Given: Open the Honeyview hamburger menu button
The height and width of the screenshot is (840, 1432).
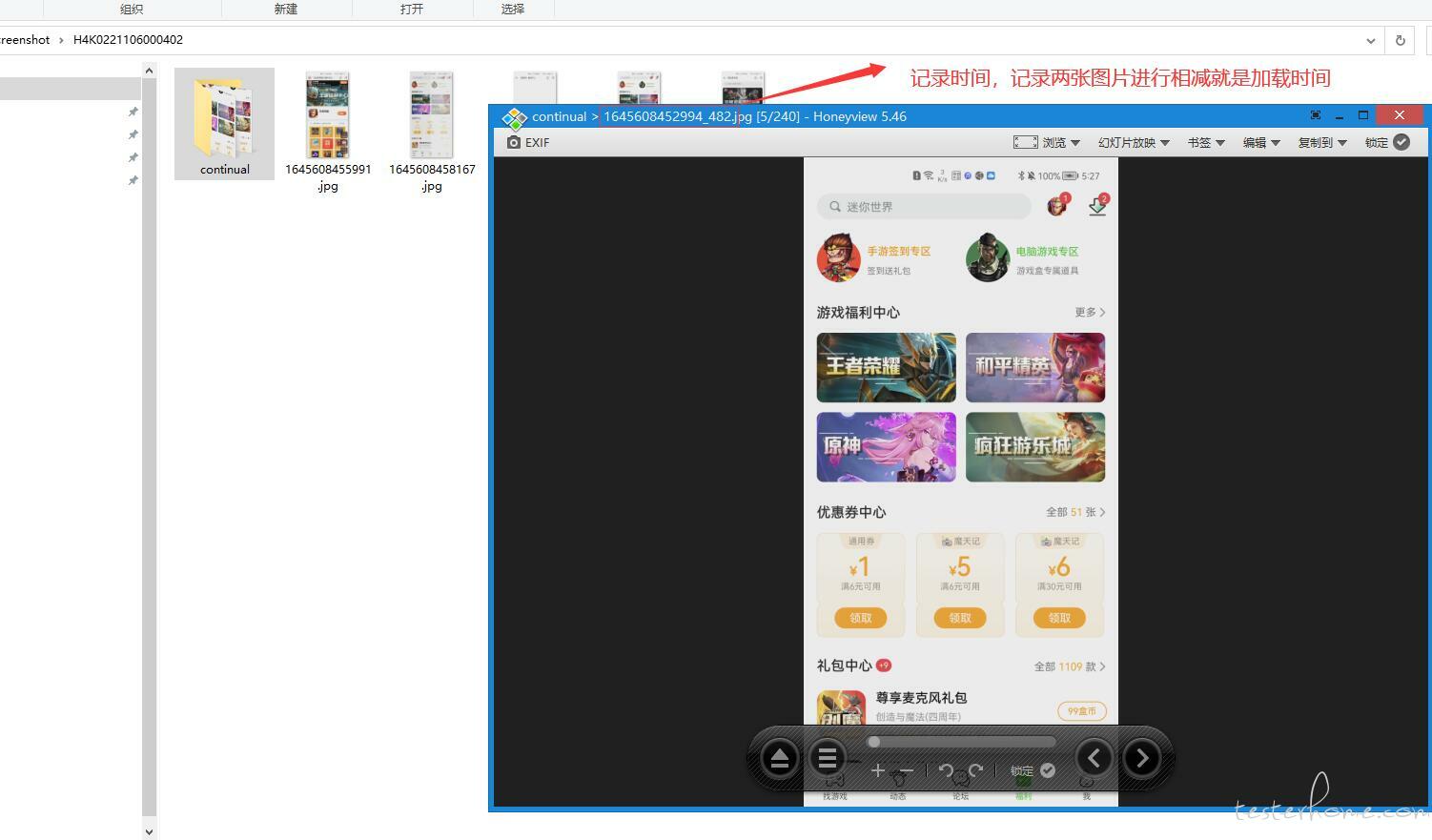Looking at the screenshot, I should coord(828,759).
